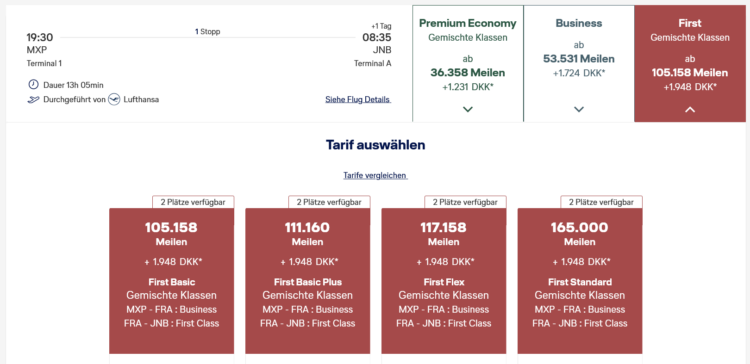Choose First Basic 105.158 Meilen fare
The image size is (750, 364).
click(x=171, y=281)
